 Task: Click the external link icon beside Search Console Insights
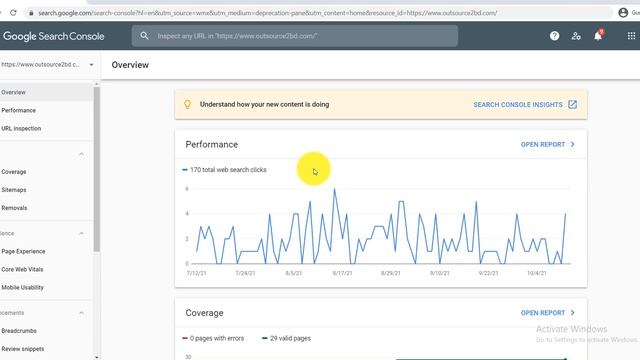click(572, 104)
